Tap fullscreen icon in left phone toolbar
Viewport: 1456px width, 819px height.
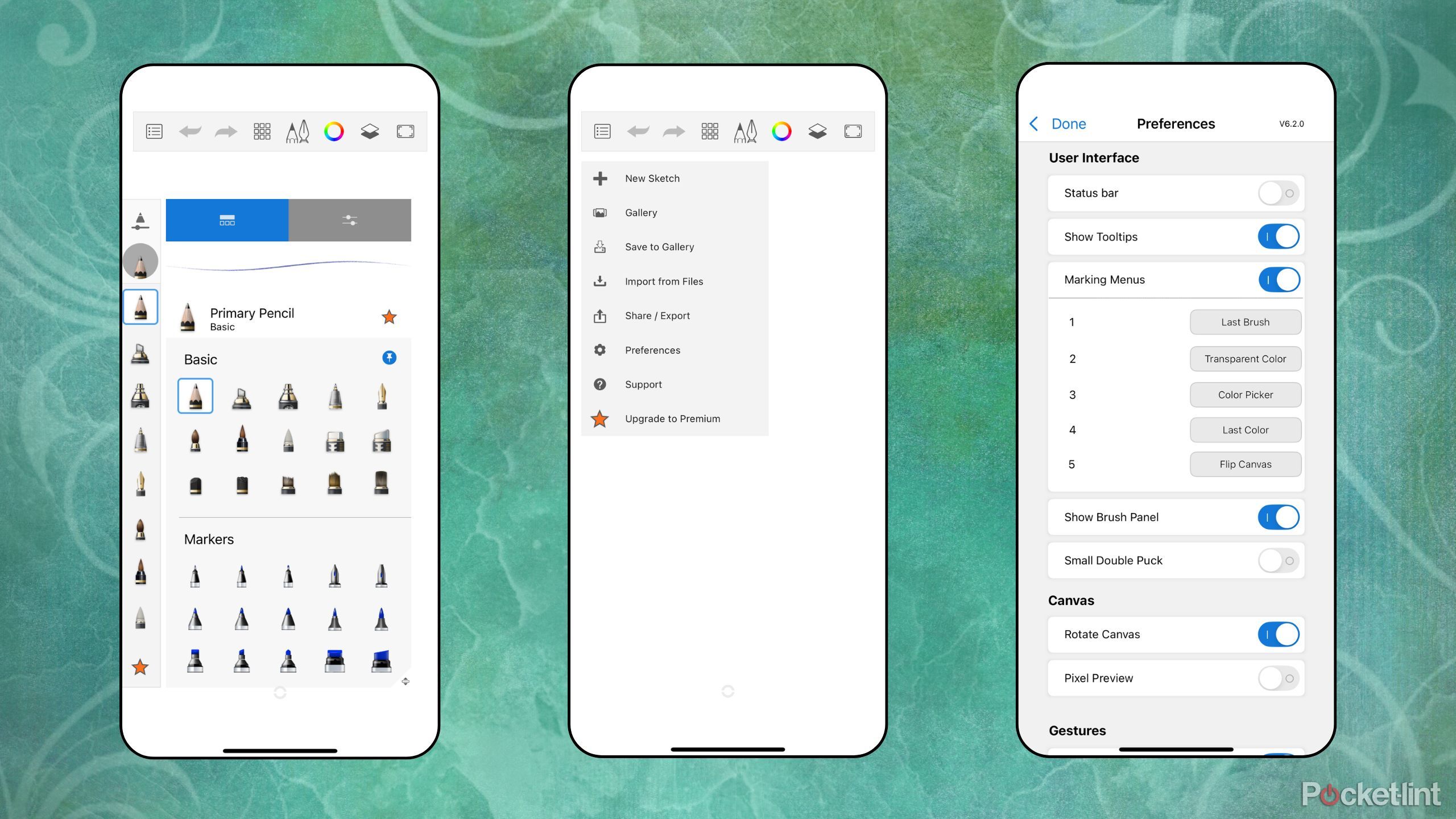406,131
